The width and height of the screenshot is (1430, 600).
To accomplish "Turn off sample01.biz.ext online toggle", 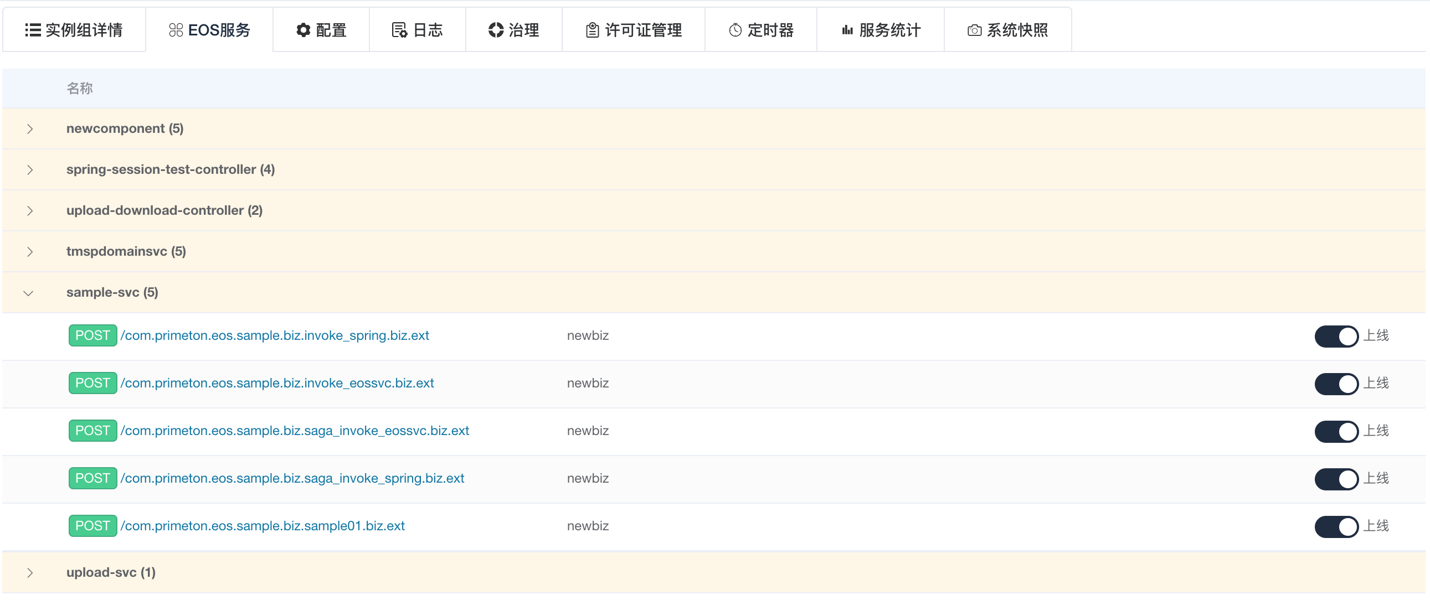I will tap(1336, 526).
